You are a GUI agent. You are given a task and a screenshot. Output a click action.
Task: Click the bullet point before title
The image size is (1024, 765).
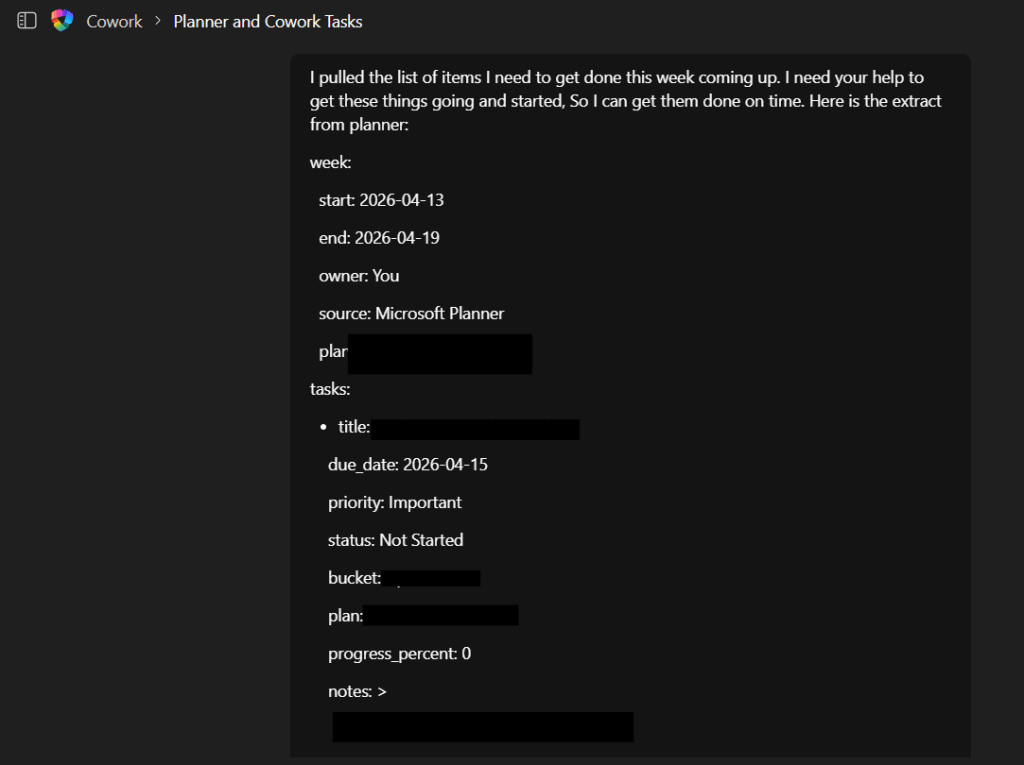pyautogui.click(x=323, y=428)
